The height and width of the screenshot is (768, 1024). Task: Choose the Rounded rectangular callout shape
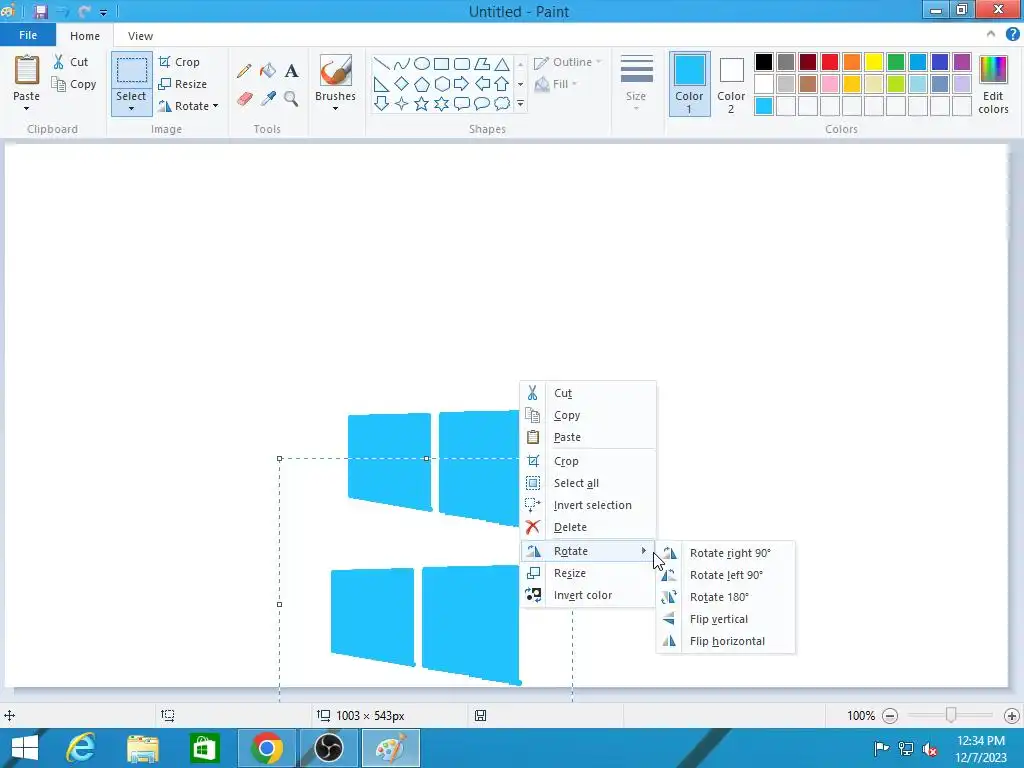461,103
